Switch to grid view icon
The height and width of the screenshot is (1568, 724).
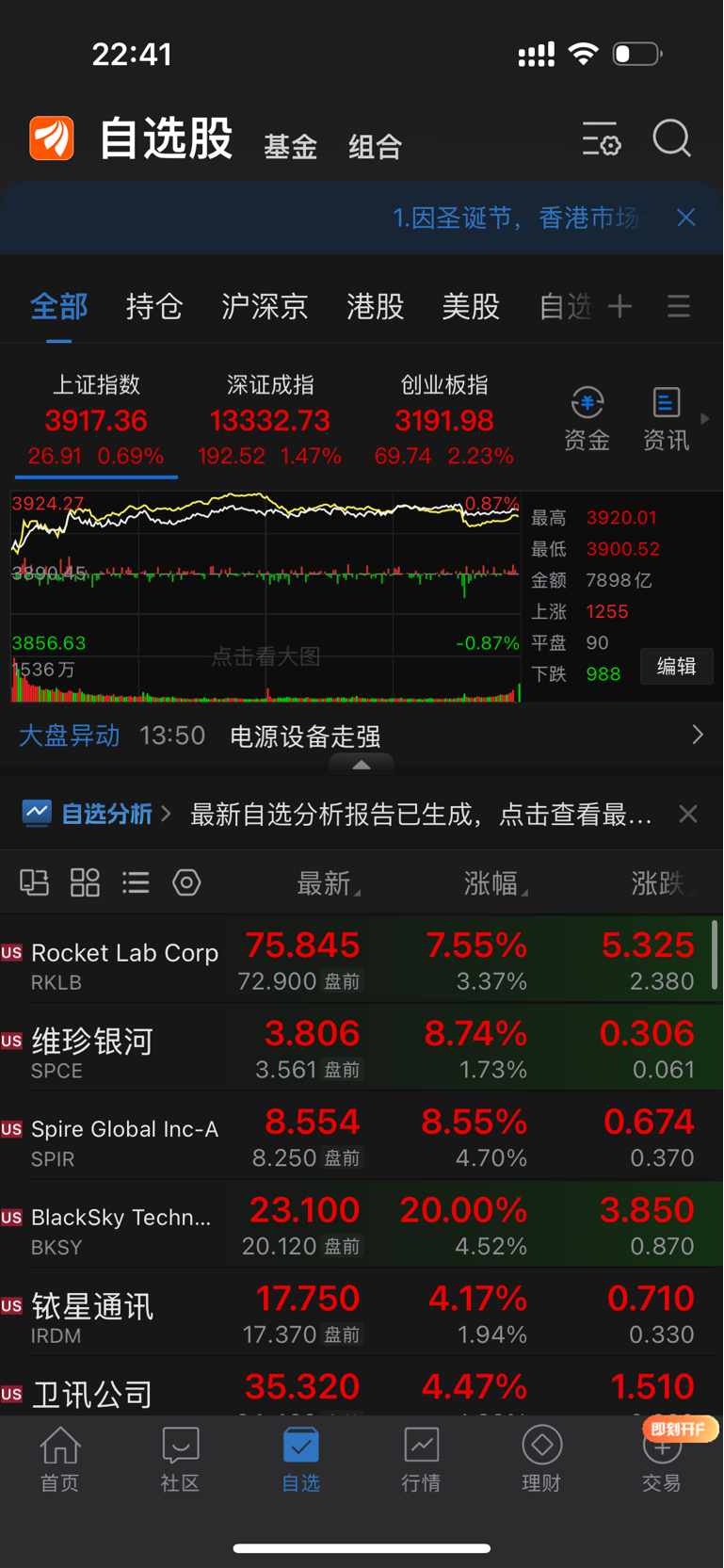click(x=86, y=882)
